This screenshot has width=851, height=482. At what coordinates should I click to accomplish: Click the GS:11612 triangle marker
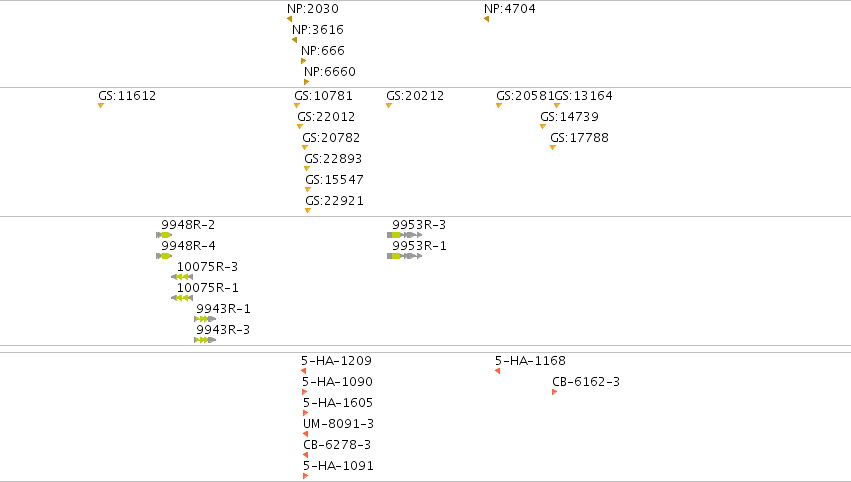[x=101, y=105]
